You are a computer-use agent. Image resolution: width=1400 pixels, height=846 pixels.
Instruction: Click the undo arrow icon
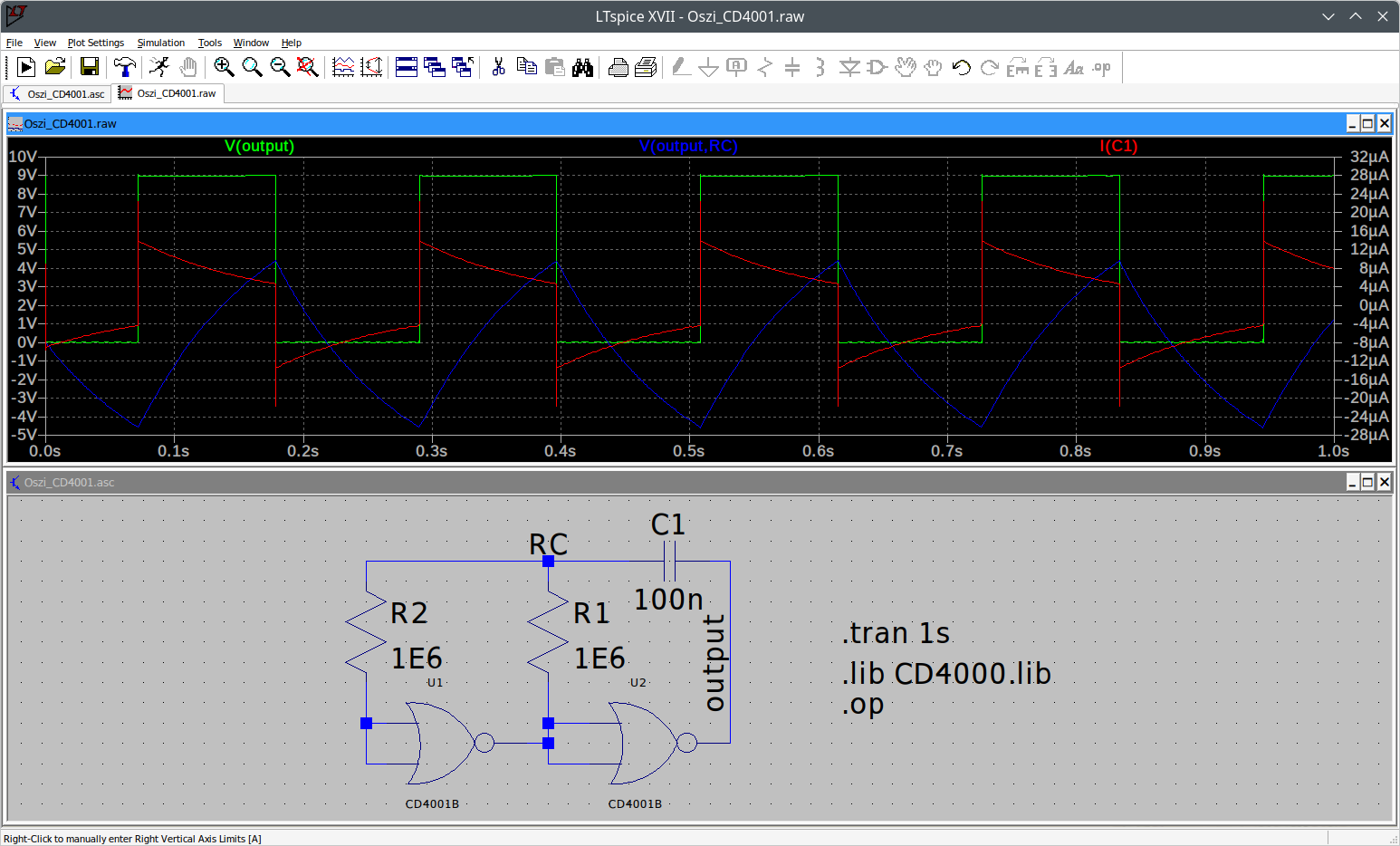[962, 67]
